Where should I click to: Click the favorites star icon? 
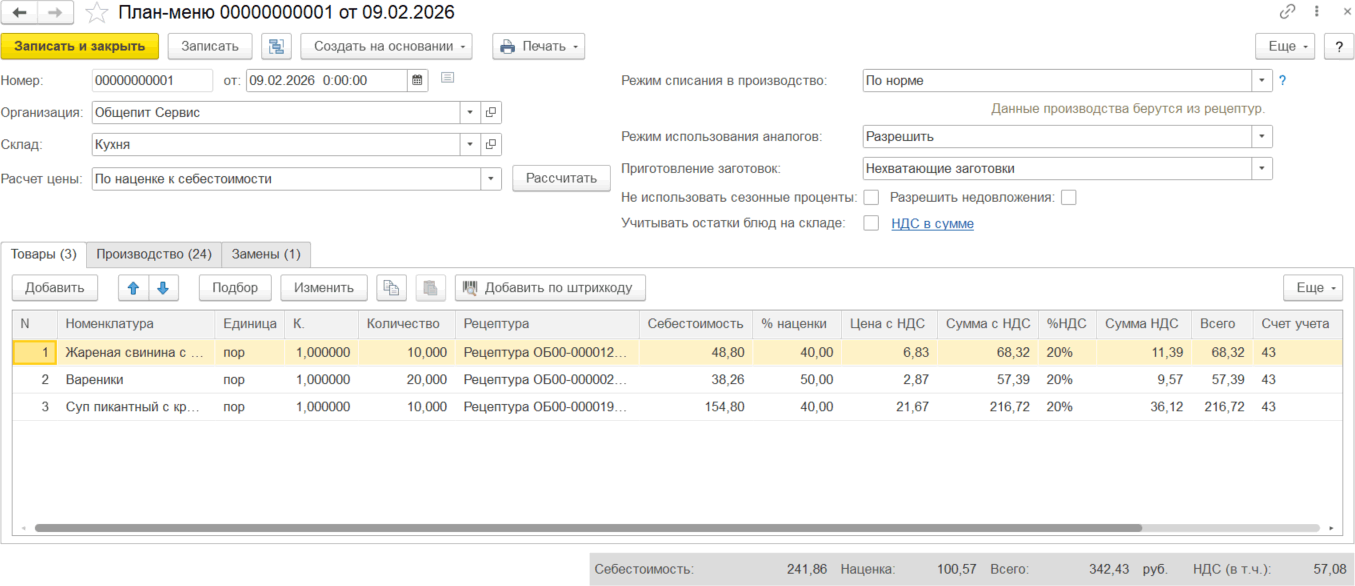click(x=97, y=13)
